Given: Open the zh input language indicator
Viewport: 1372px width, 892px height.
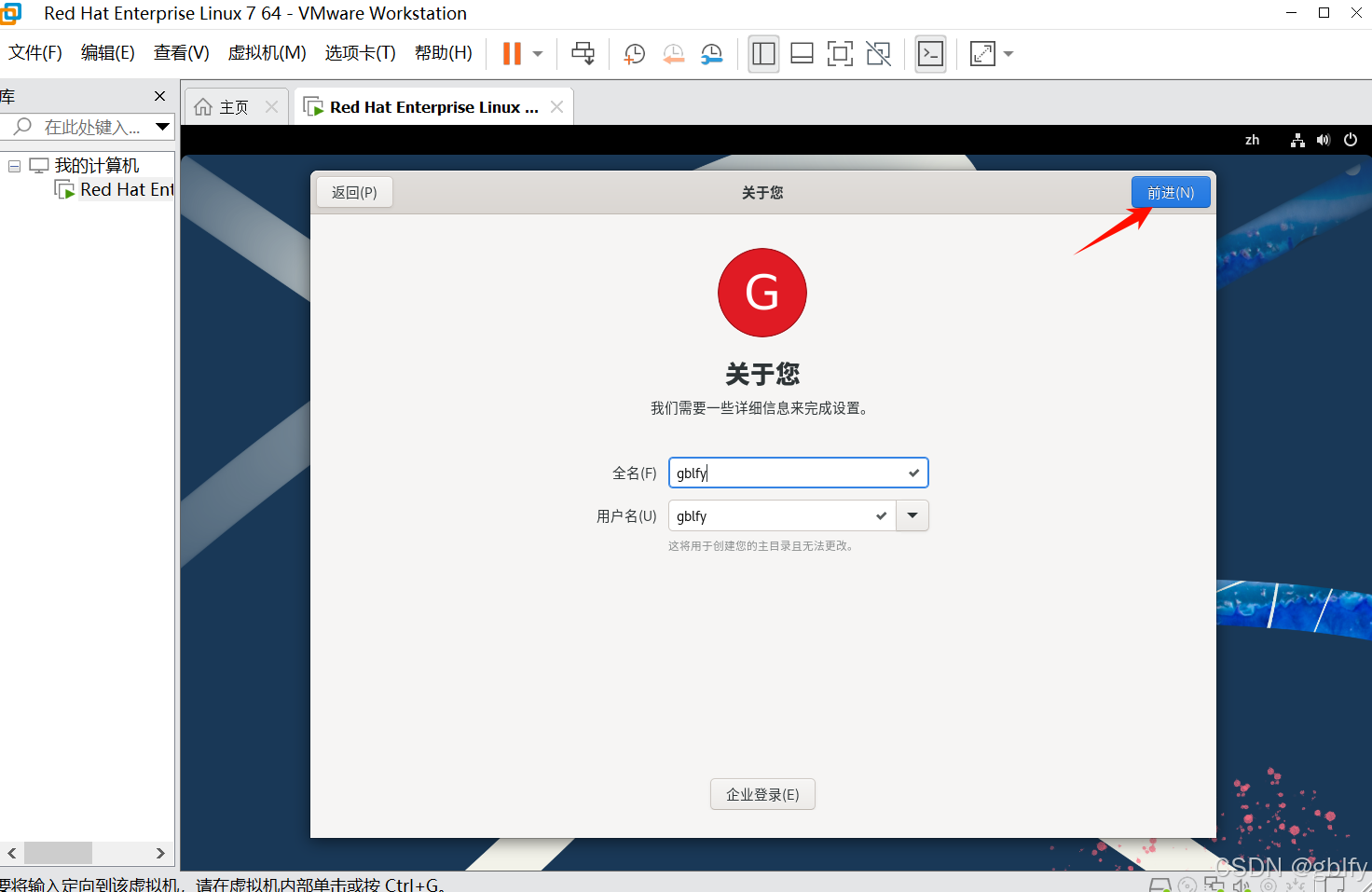Looking at the screenshot, I should point(1252,140).
